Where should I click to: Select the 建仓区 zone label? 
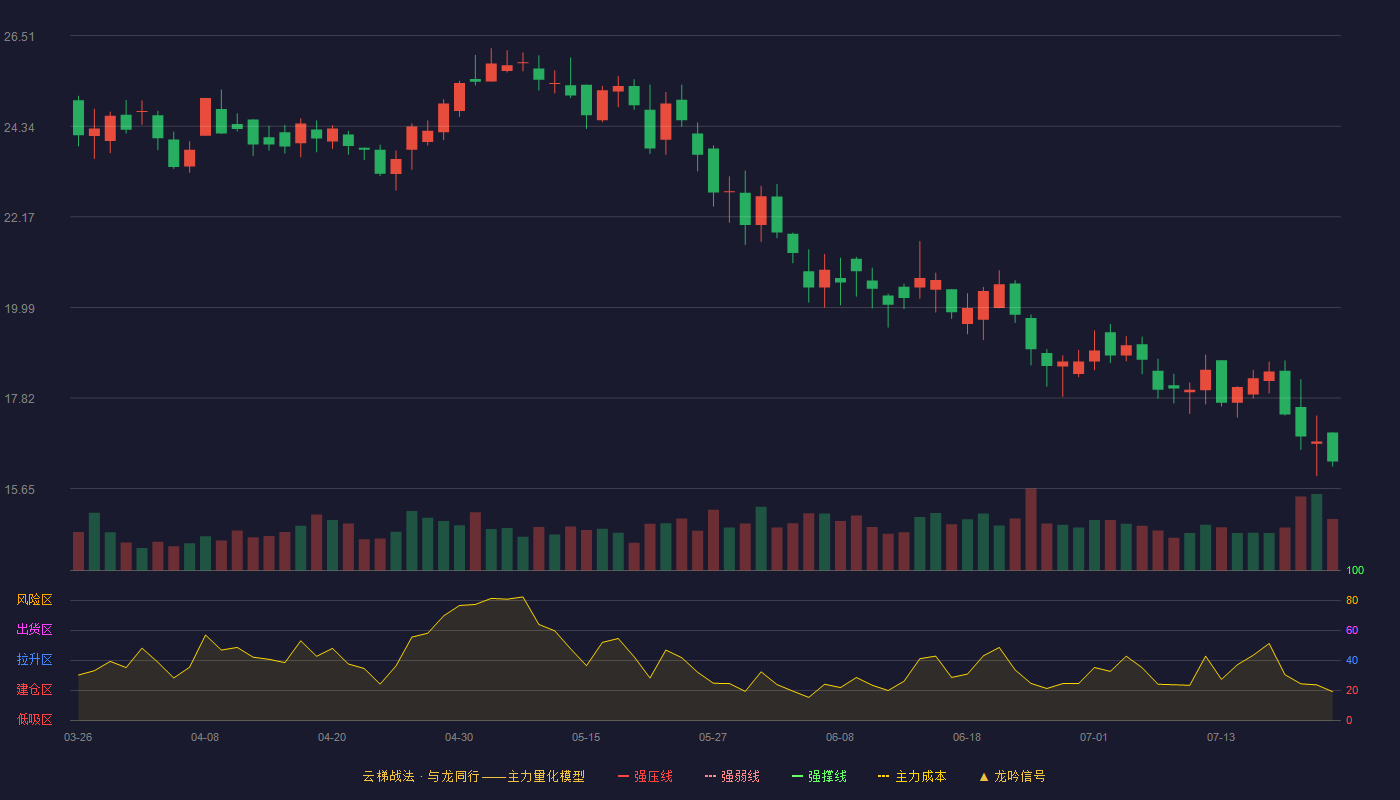point(34,690)
